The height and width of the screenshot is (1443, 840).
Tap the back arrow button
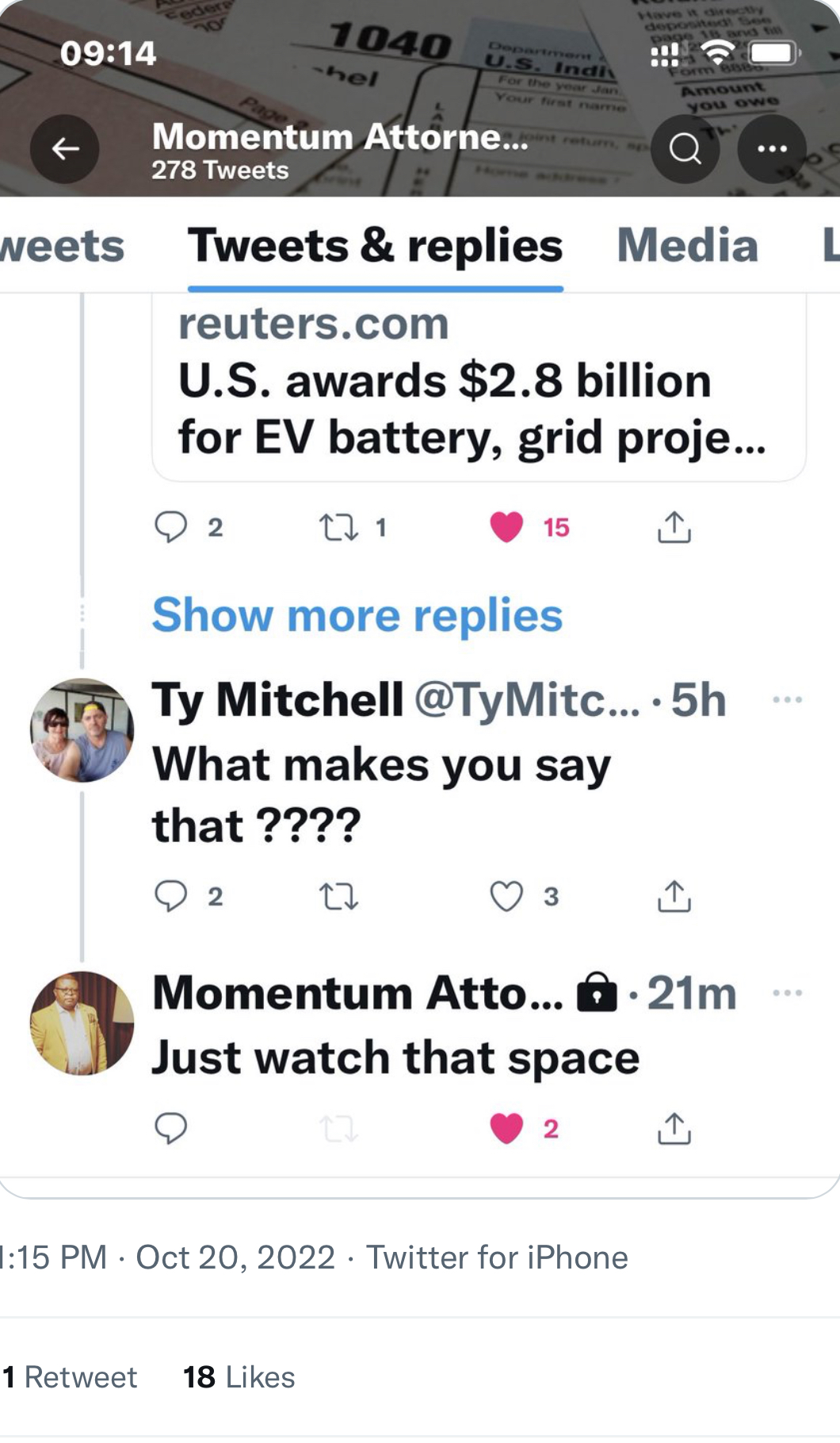(65, 149)
